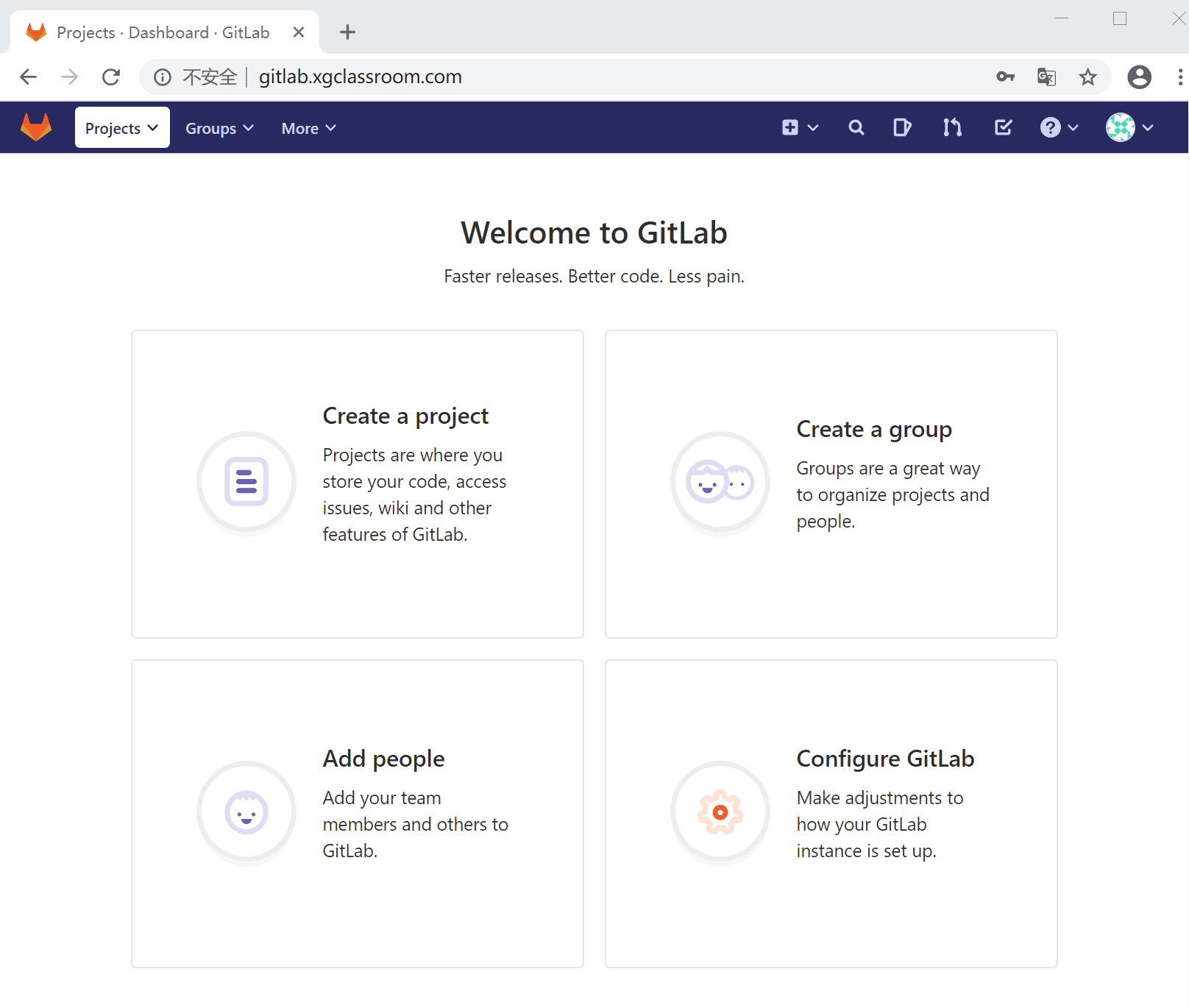Screen dimensions: 1189x1008
Task: Switch to the Projects menu
Action: [121, 127]
